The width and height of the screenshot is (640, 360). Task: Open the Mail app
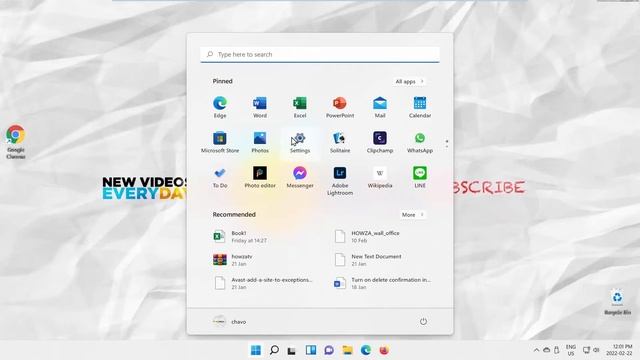380,107
